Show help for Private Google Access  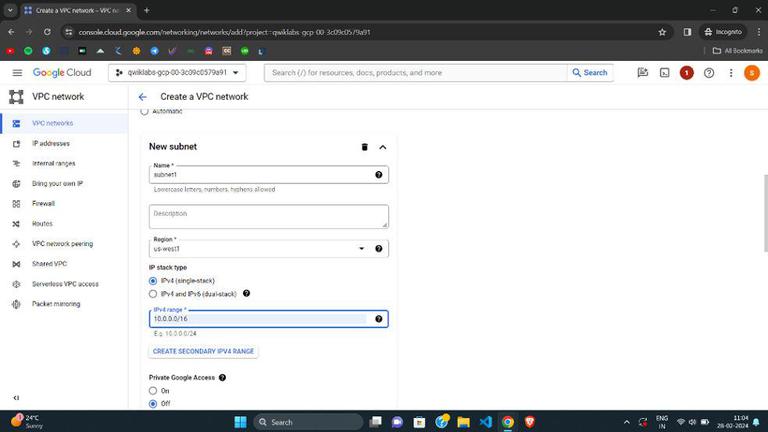222,378
